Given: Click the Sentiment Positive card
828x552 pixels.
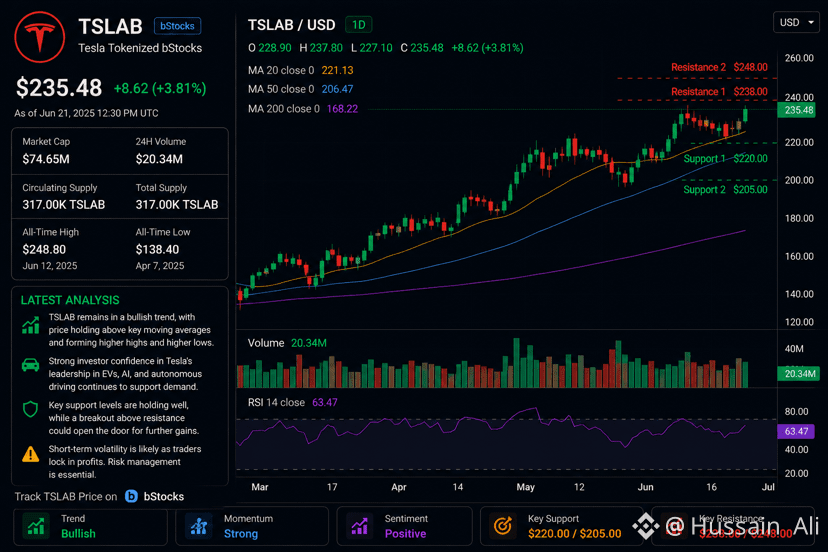Looking at the screenshot, I should click(404, 526).
